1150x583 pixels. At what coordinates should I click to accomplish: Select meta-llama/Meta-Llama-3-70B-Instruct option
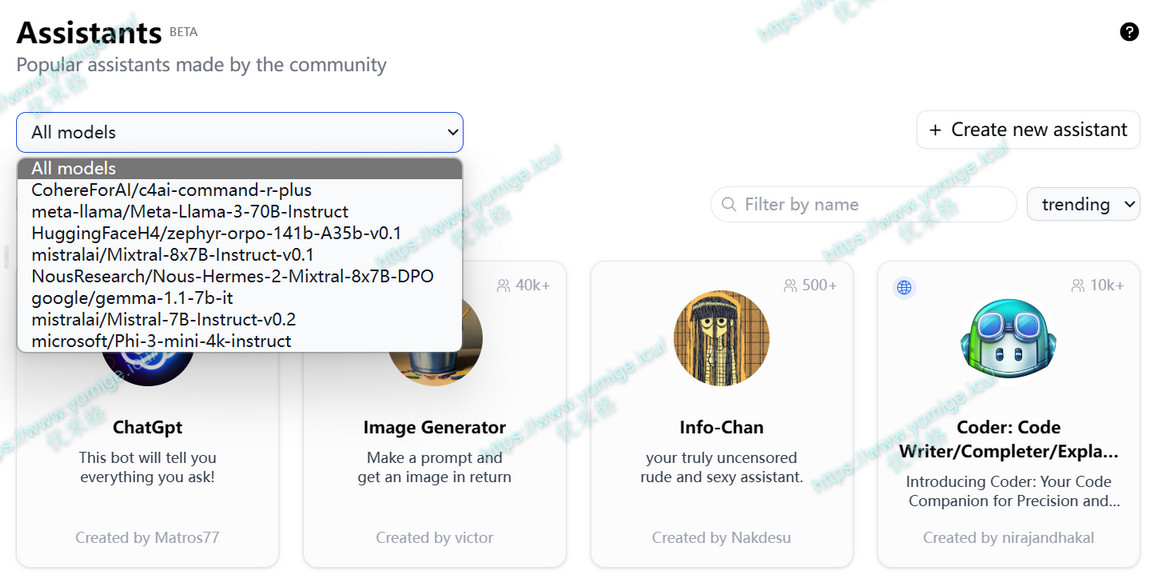(x=190, y=212)
